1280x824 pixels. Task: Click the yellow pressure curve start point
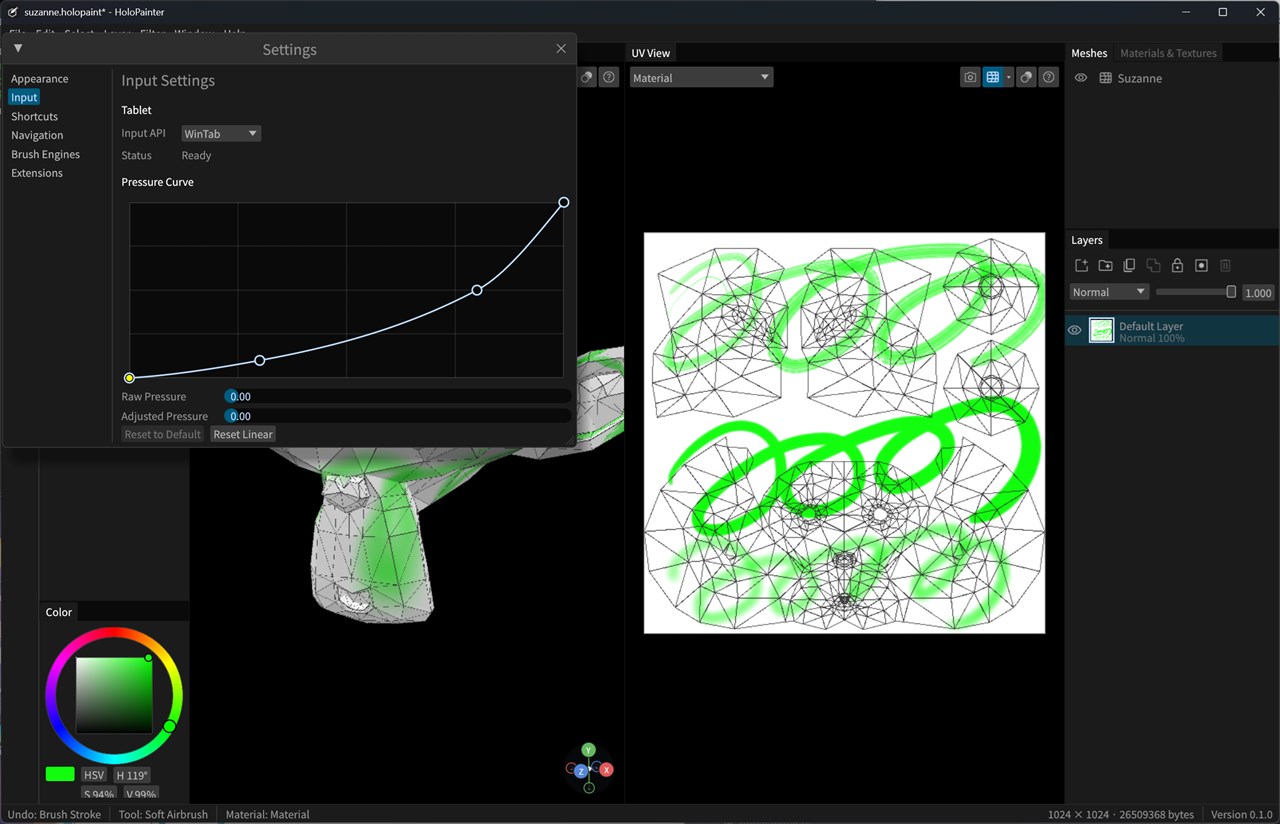pos(129,378)
